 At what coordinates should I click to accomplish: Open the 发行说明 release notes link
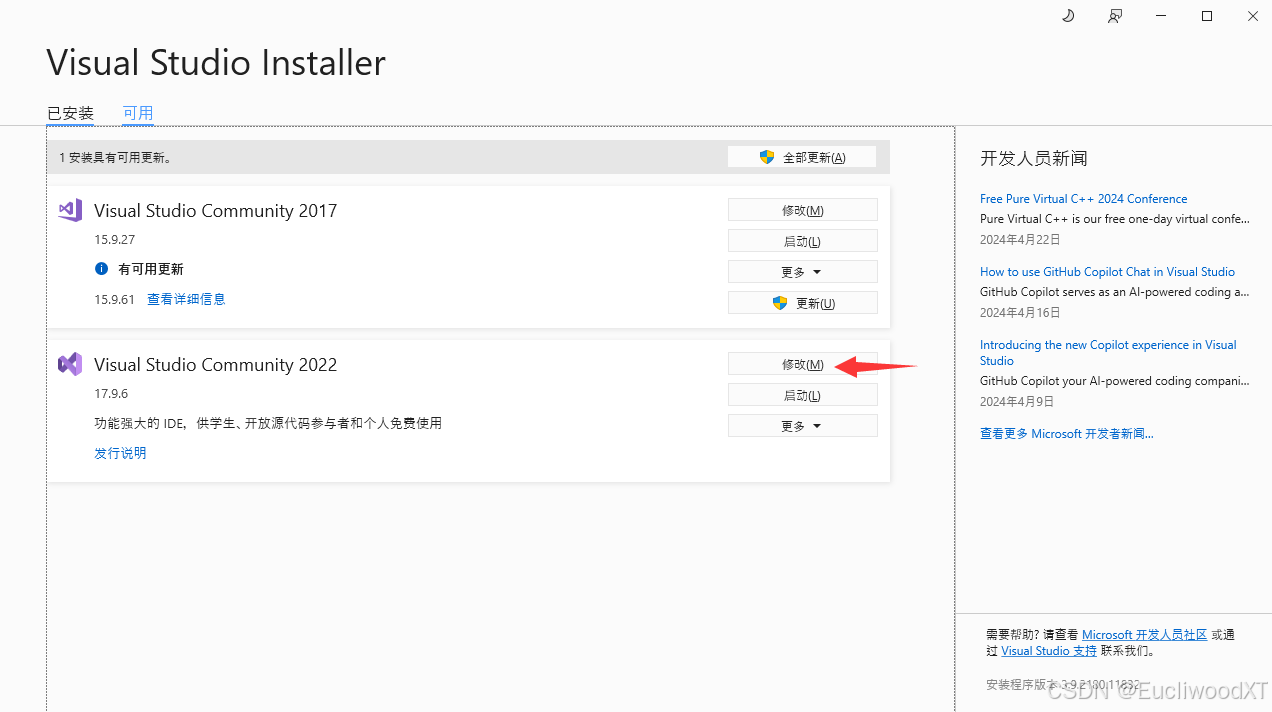[x=119, y=452]
